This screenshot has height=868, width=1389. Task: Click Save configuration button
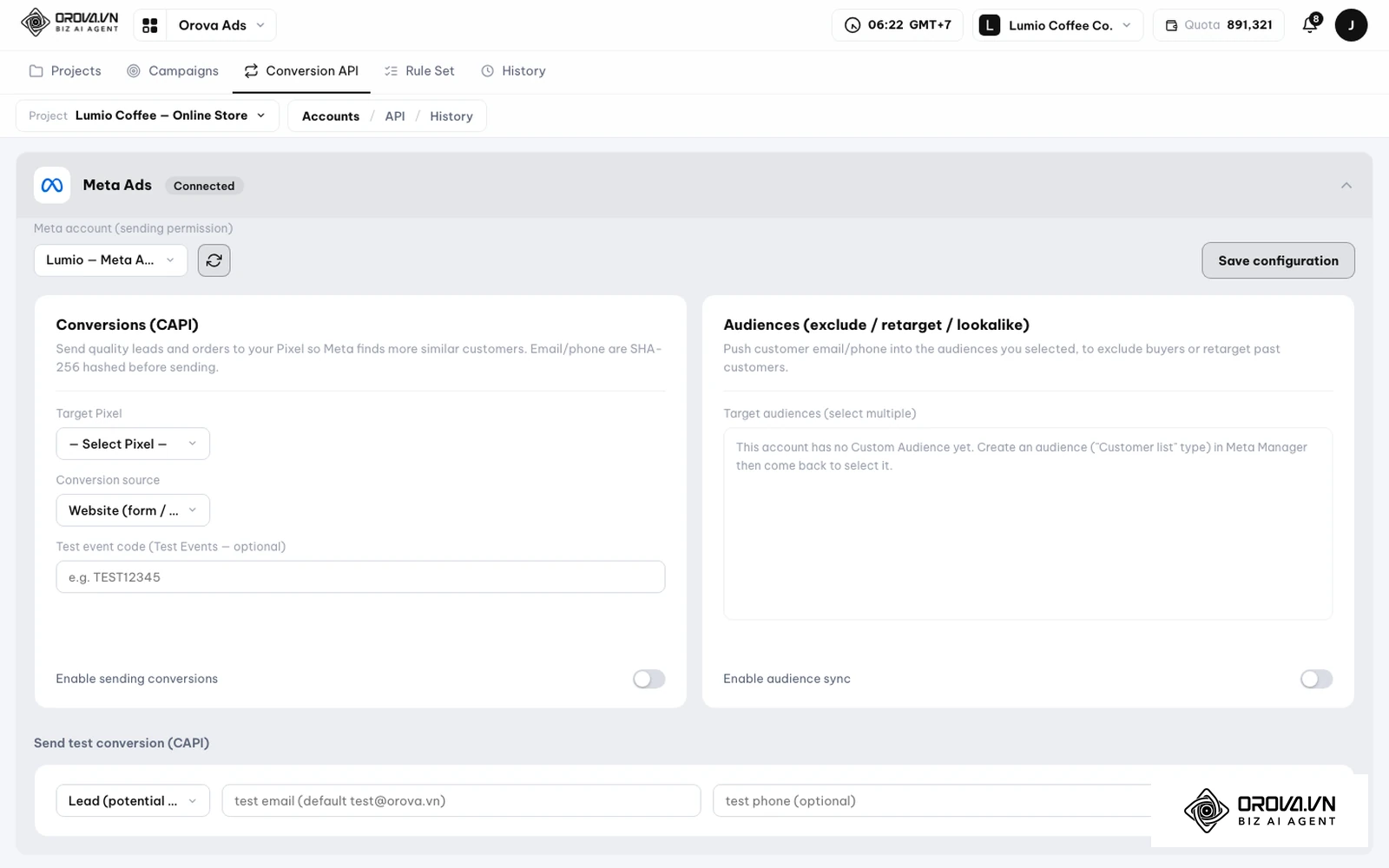[1278, 260]
